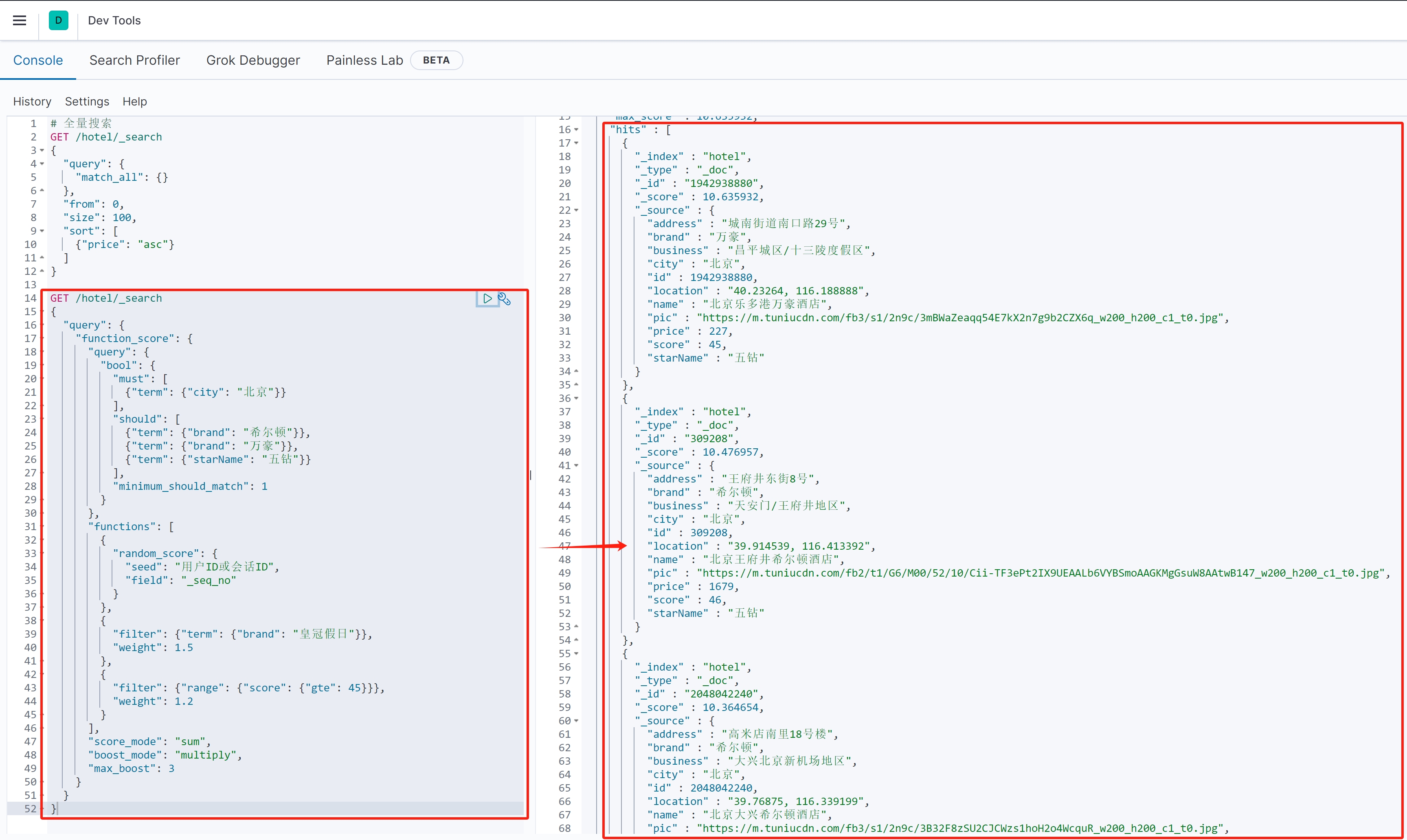Collapse _source block at output line 22
This screenshot has height=840, width=1407.
(576, 211)
